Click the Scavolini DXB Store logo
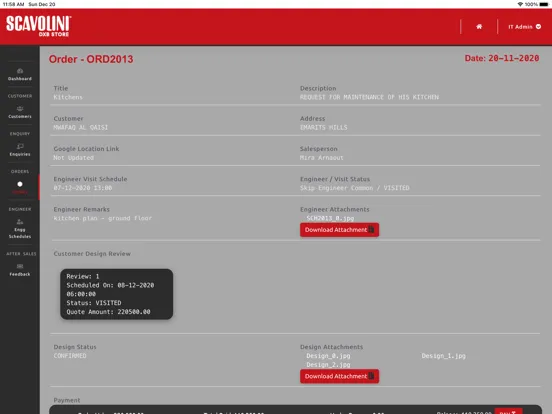 tap(39, 26)
